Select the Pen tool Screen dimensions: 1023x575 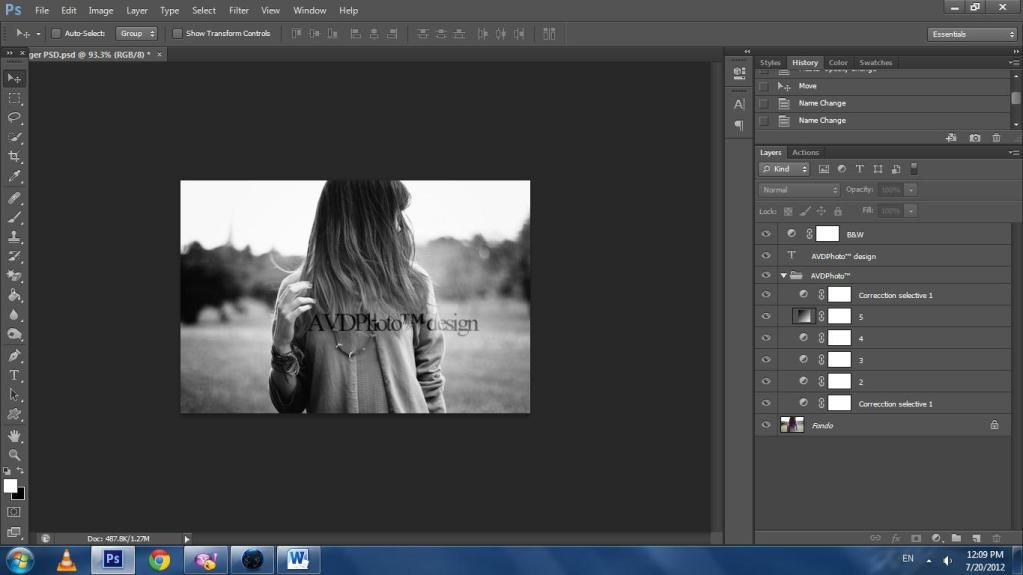[x=14, y=356]
